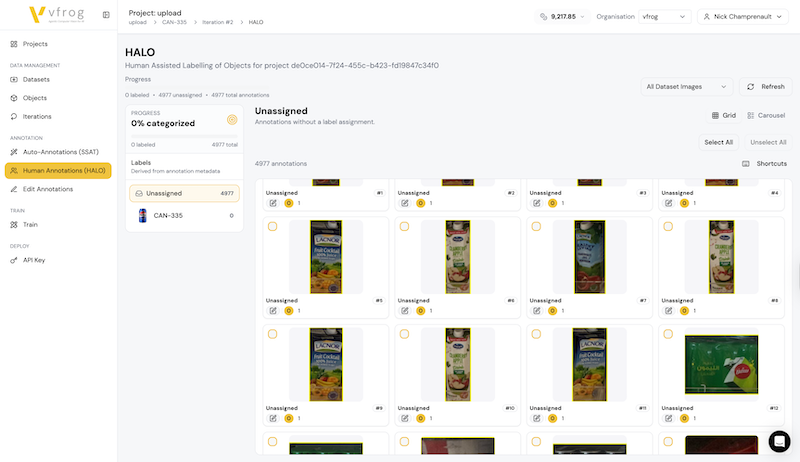Viewport: 800px width, 462px height.
Task: Select checkbox on annotation #8 card
Action: (x=668, y=226)
